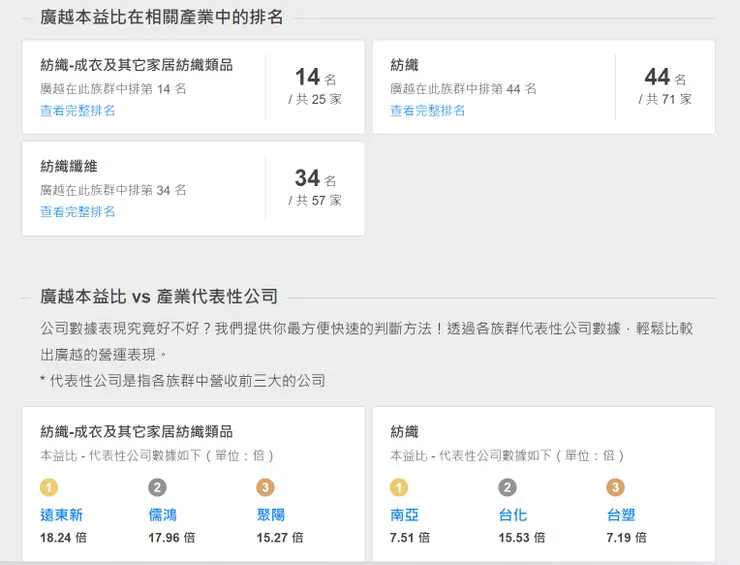
Task: Click text 廣越在此族群中排第 34 名
Action: 113,190
